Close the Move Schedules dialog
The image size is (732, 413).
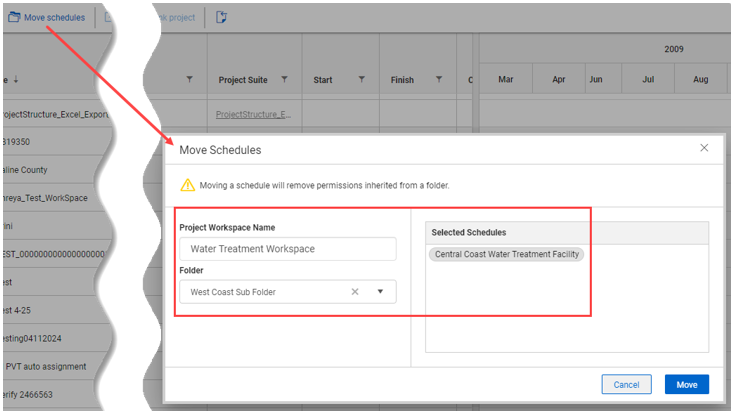pyautogui.click(x=704, y=148)
